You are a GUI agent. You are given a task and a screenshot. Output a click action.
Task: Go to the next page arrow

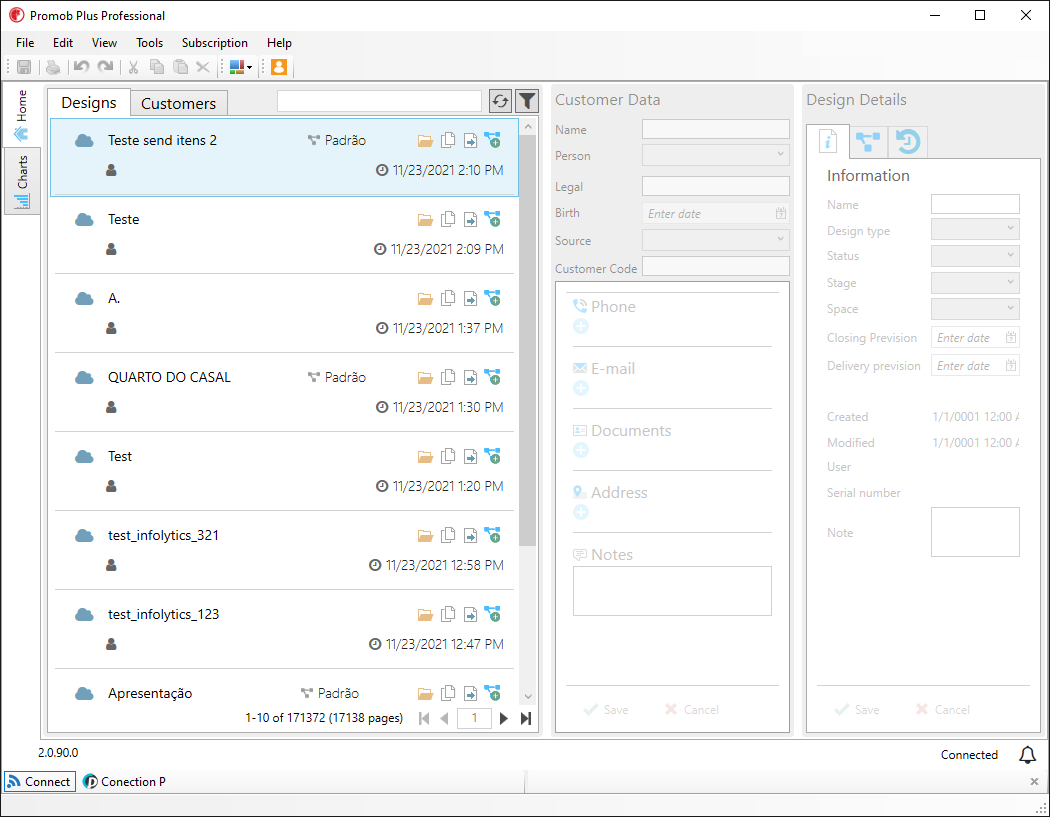(504, 719)
